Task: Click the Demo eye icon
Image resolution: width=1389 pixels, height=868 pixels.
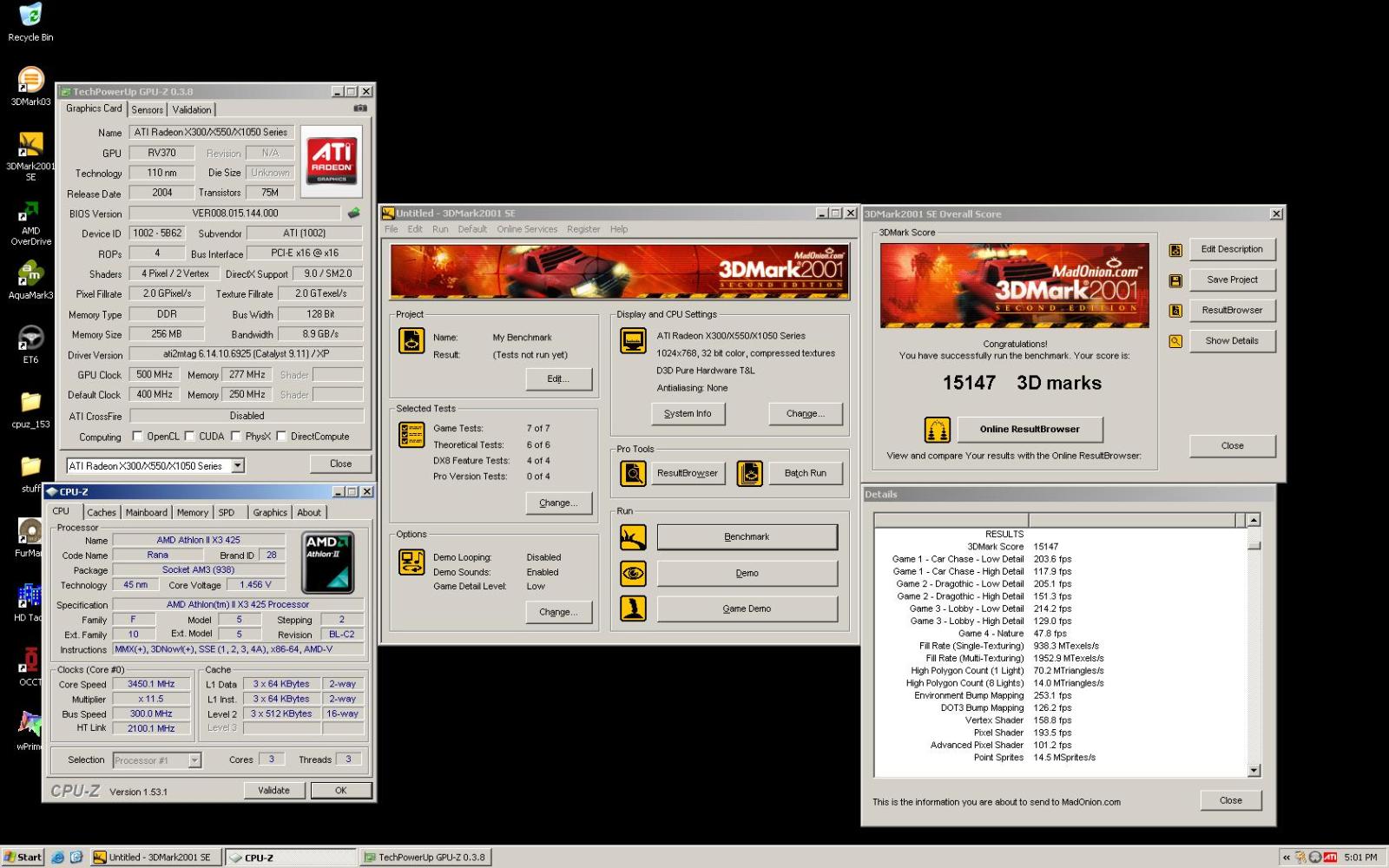Action: (633, 573)
